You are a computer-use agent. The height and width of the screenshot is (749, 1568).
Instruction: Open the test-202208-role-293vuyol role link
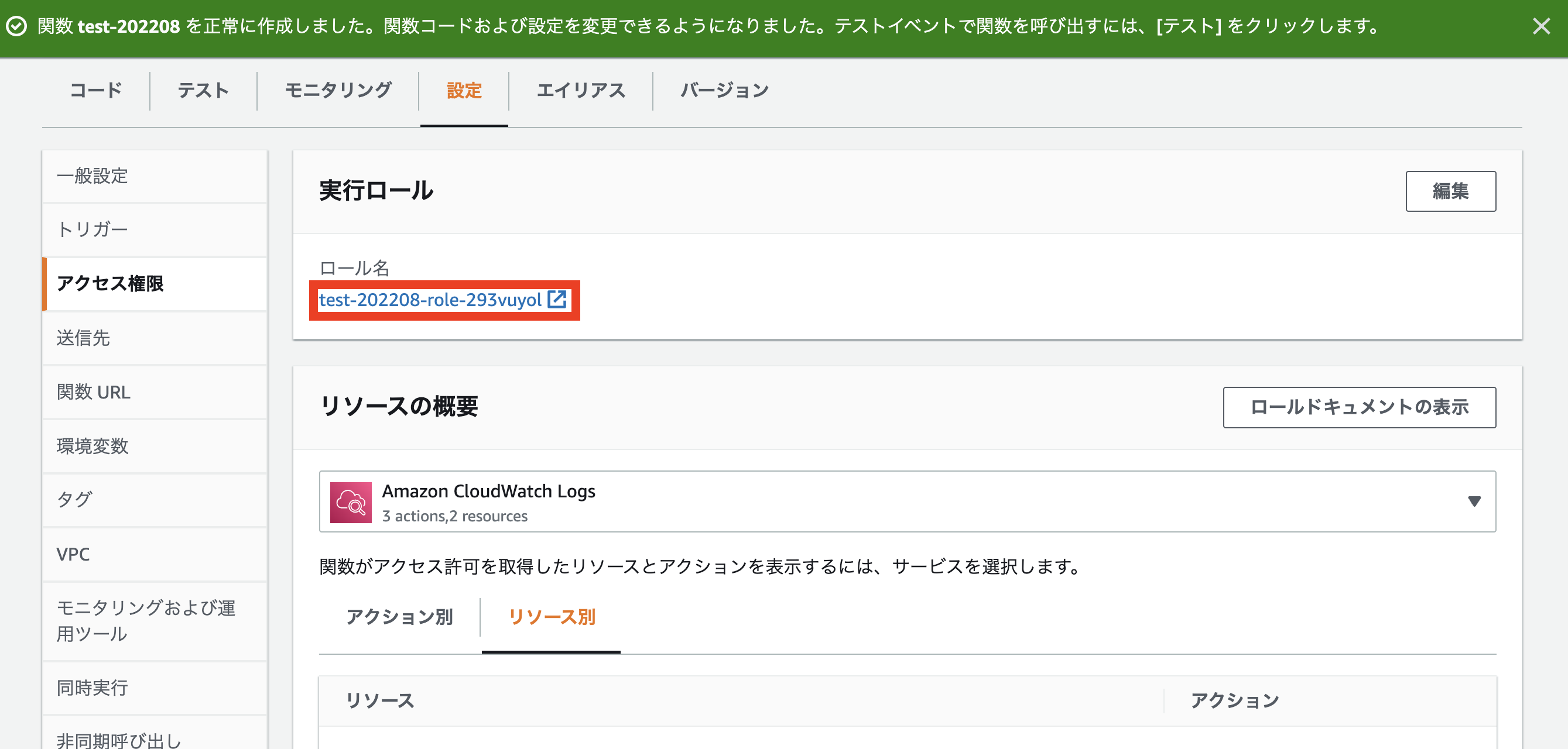tap(430, 300)
